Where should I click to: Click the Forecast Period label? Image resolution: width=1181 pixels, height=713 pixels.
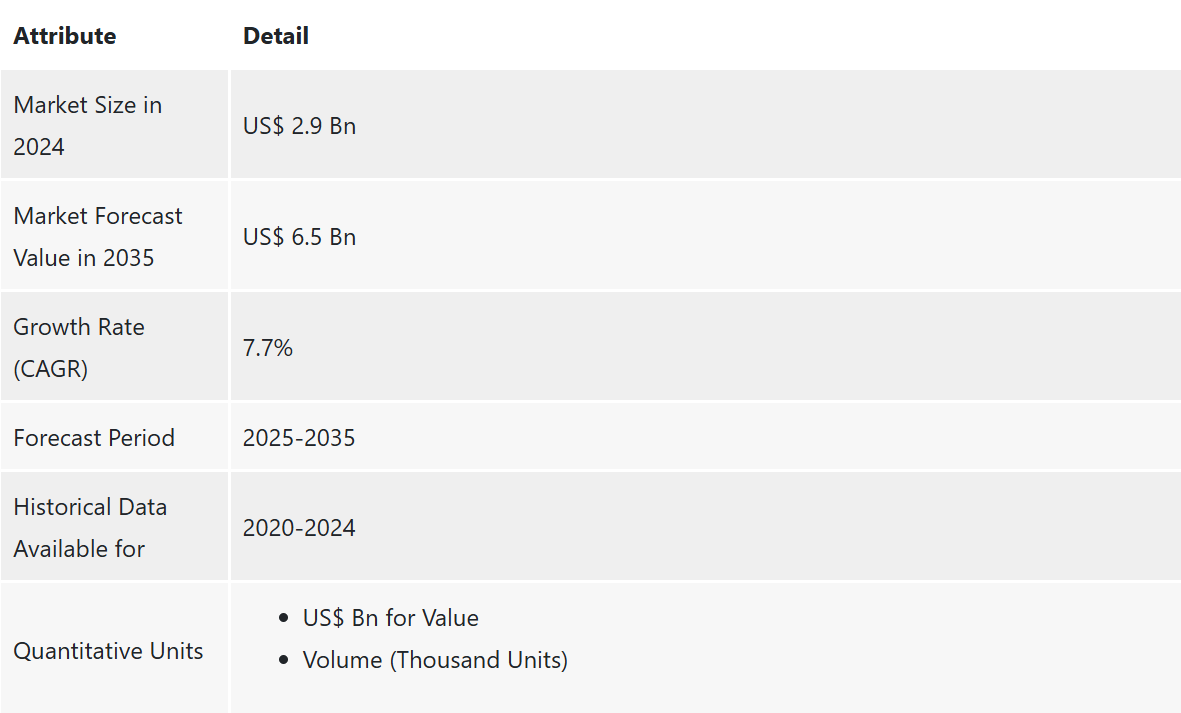coord(94,437)
